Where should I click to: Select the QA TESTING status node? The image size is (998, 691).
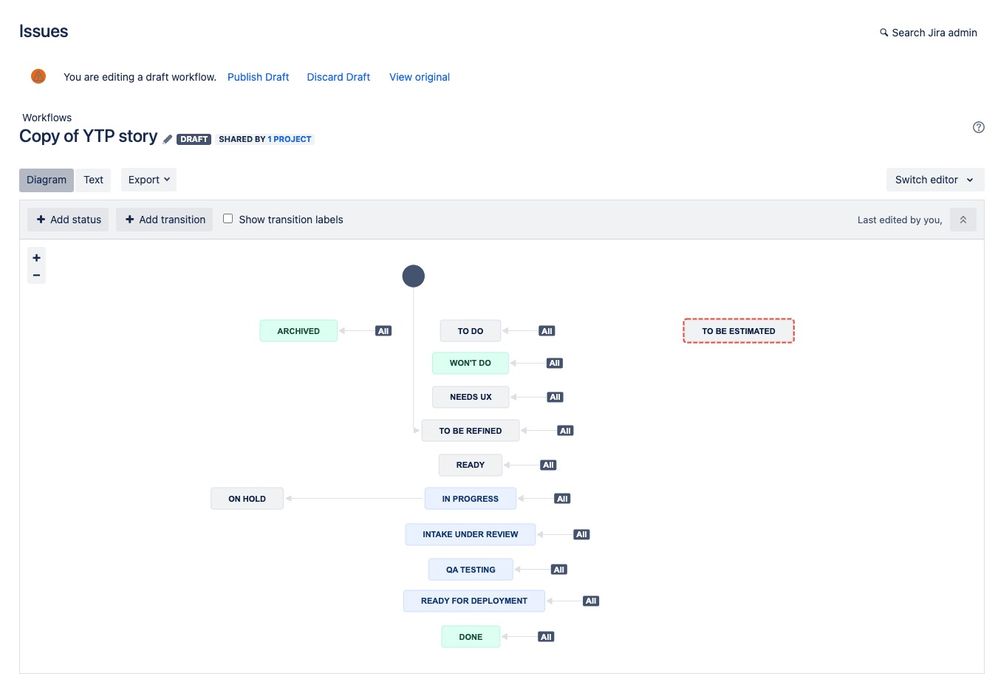[x=470, y=569]
